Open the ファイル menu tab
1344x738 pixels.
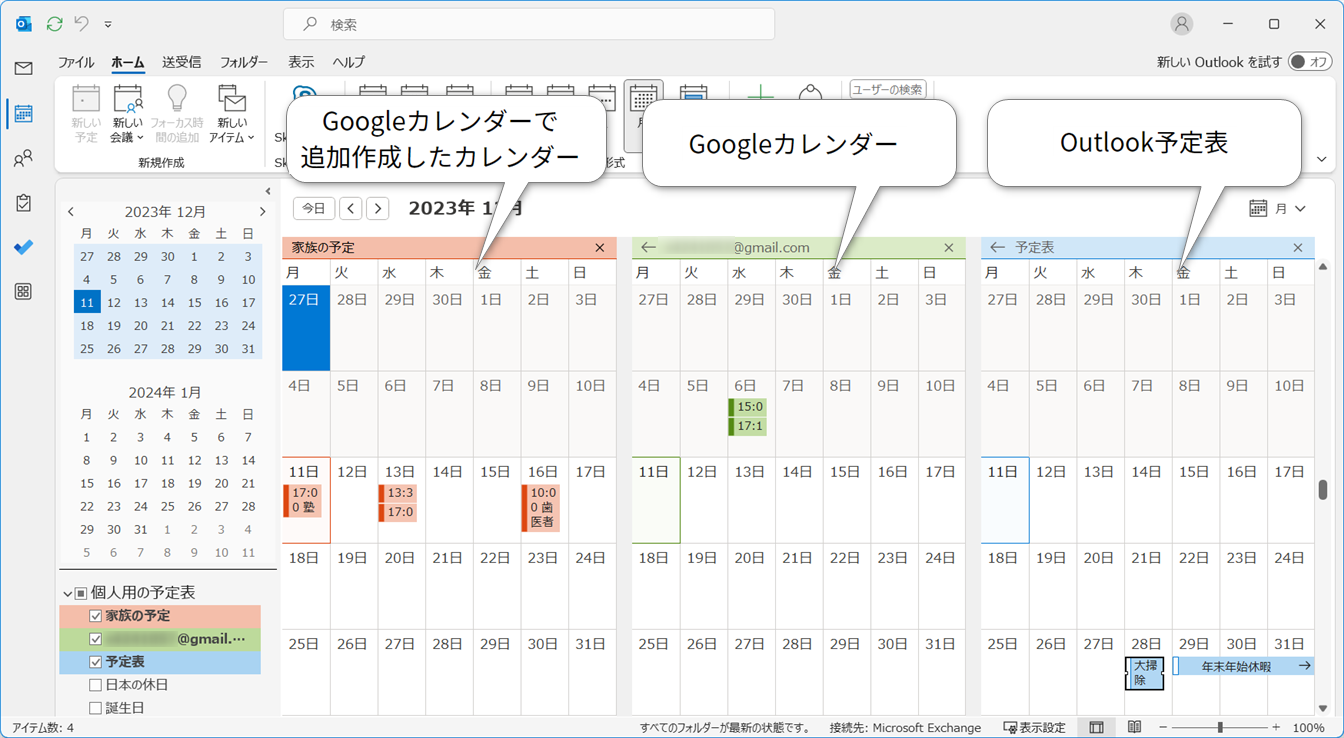click(76, 62)
